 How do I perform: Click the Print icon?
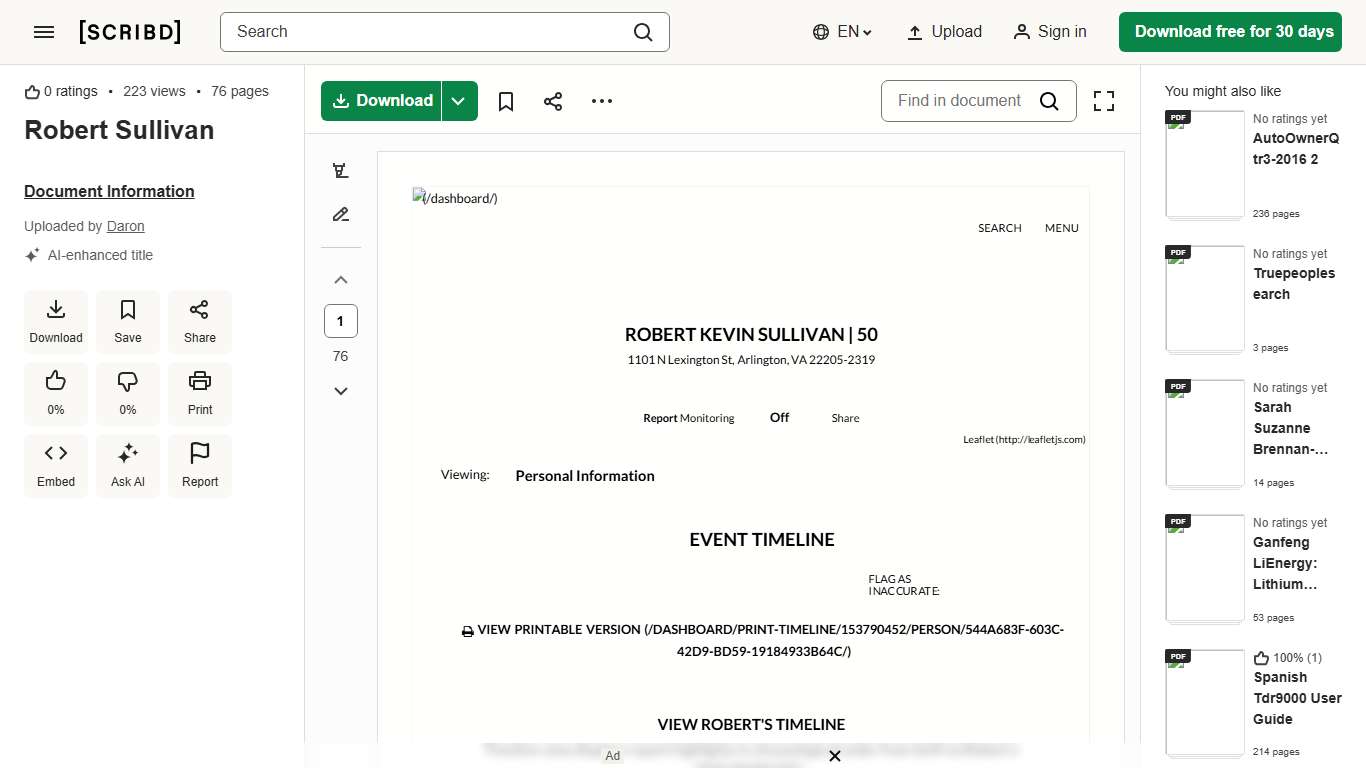click(x=199, y=393)
